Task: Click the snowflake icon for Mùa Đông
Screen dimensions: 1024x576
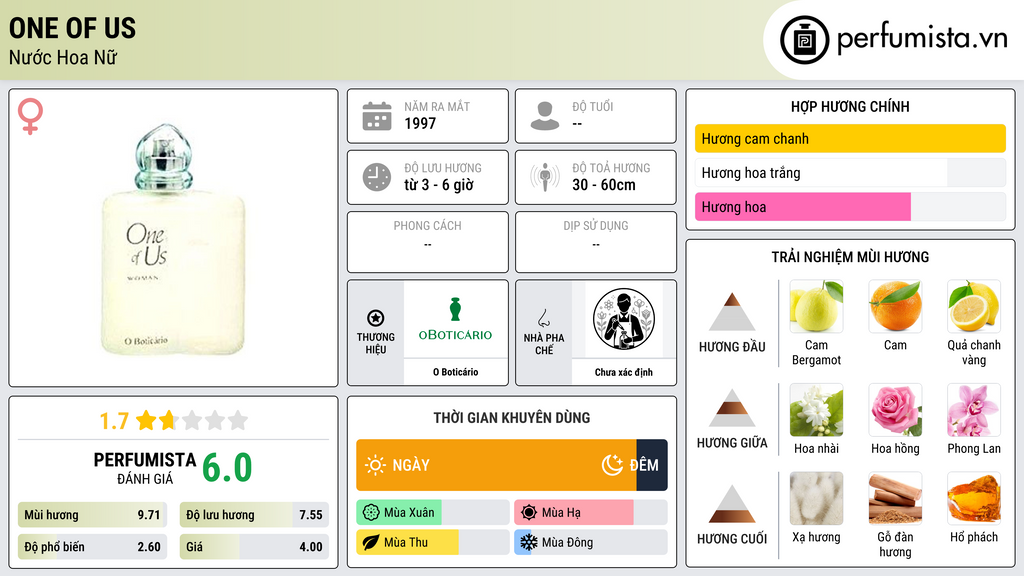Action: pos(529,542)
